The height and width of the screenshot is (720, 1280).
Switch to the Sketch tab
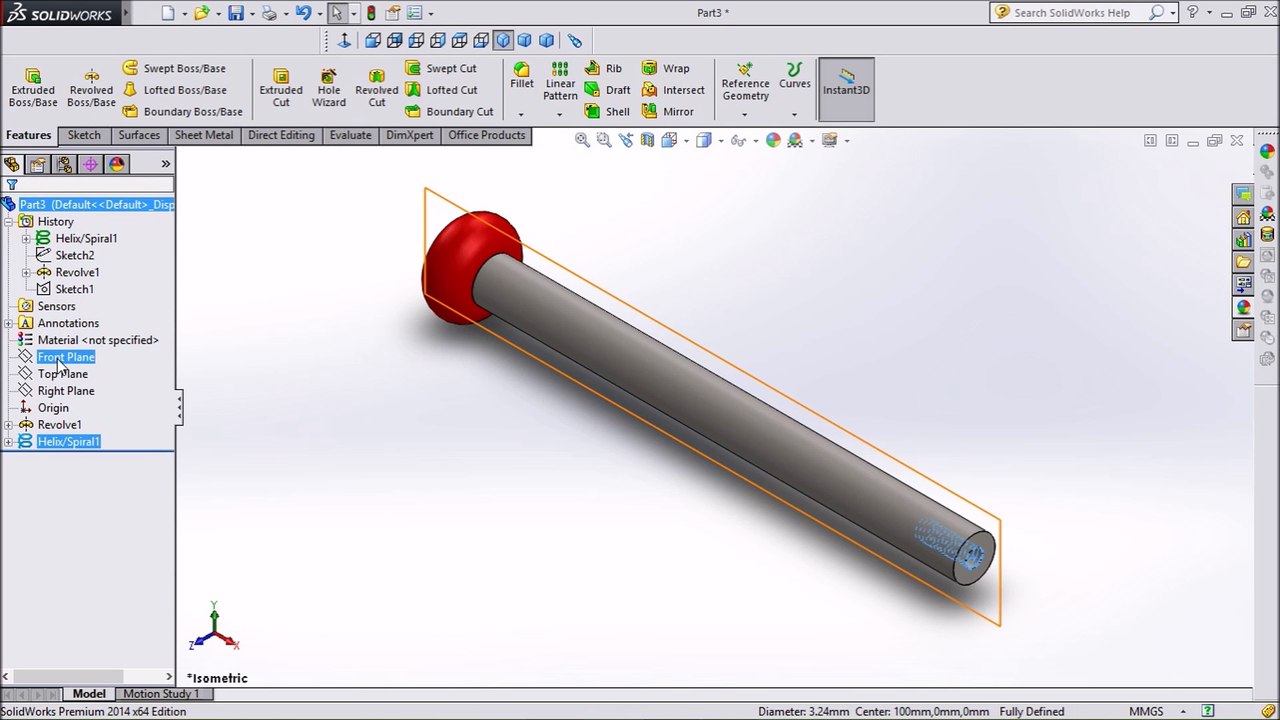click(x=84, y=136)
